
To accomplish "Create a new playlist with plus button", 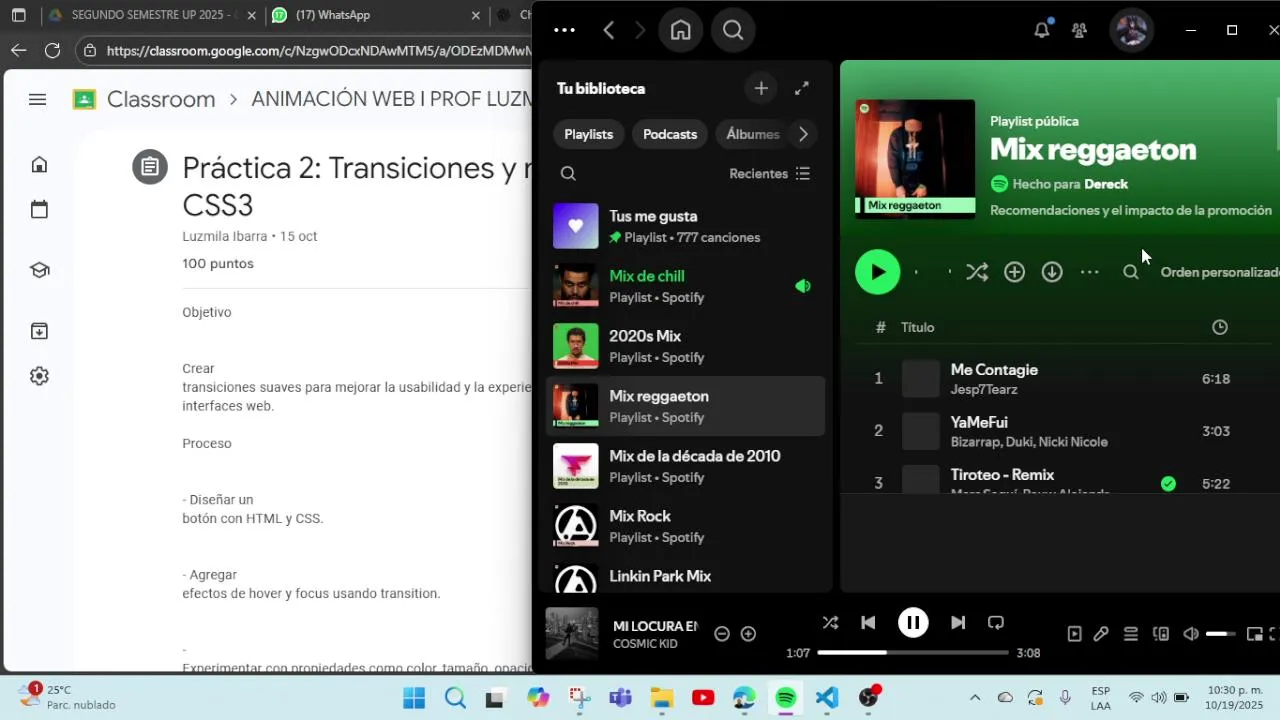I will click(x=761, y=88).
